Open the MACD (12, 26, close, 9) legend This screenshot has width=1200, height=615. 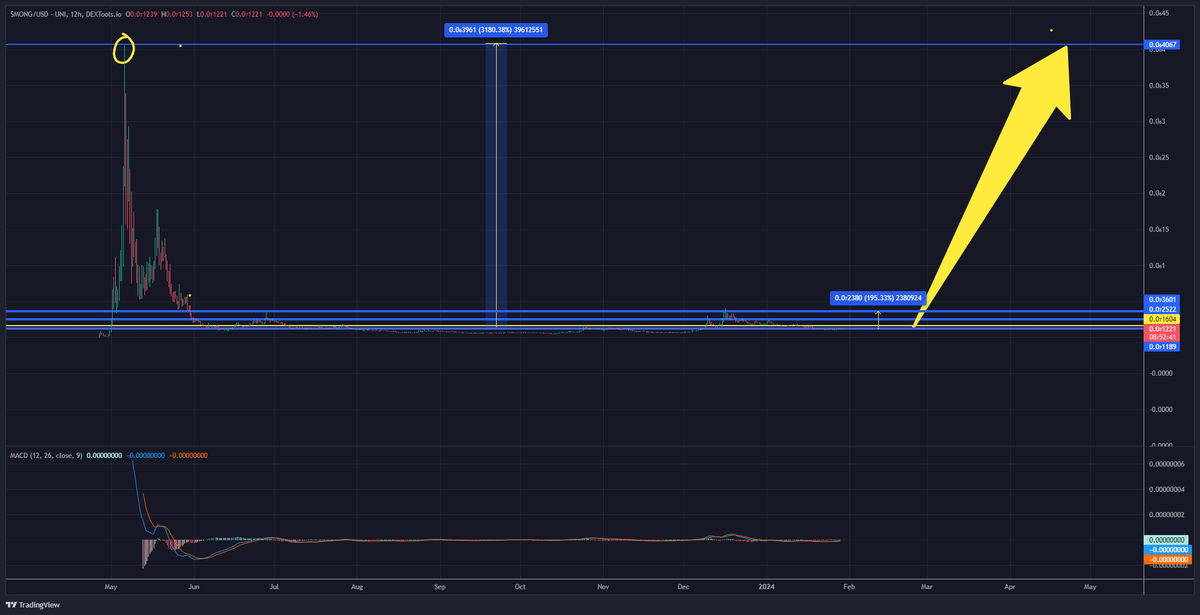45,455
